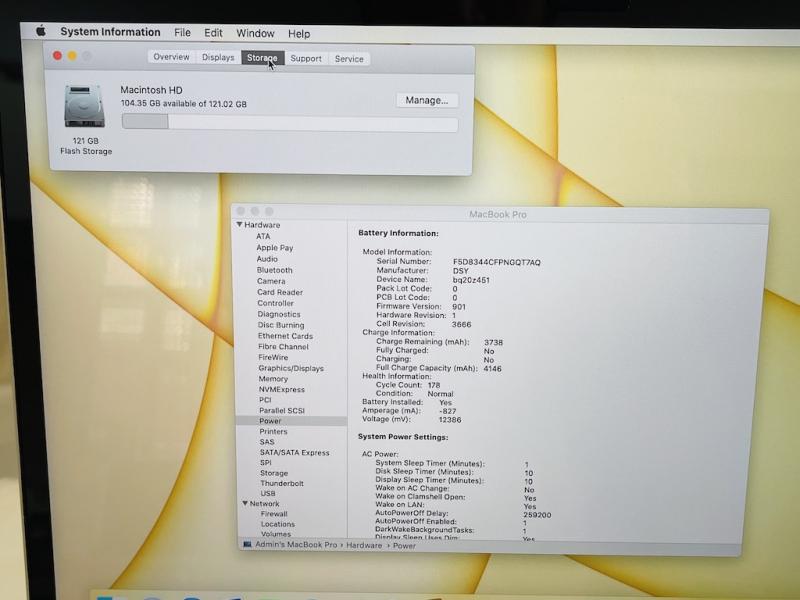Screen dimensions: 800x600
Task: Open the Window menu
Action: pos(255,34)
